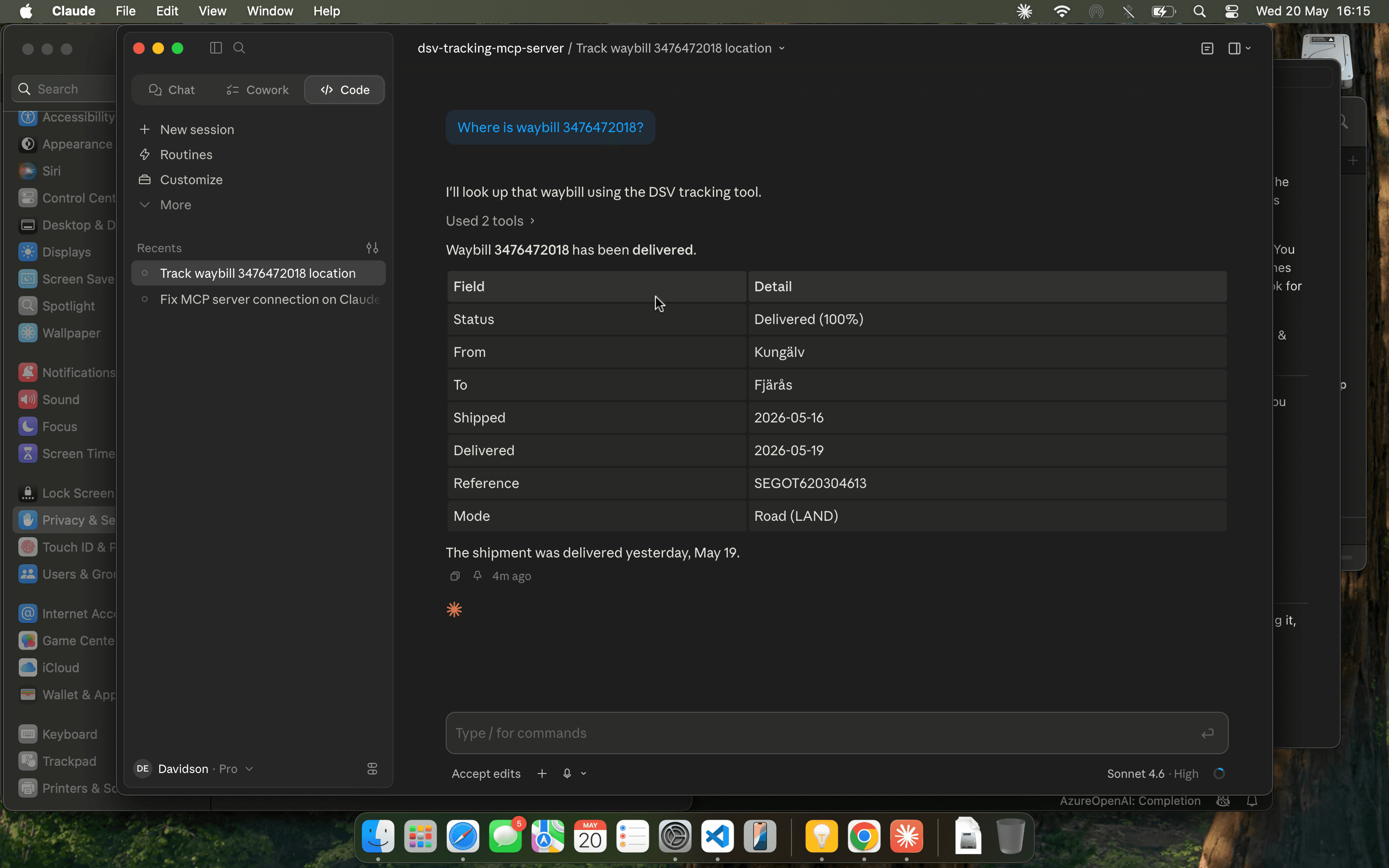Click the Claude menu bar status icon
The image size is (1389, 868).
1024,11
